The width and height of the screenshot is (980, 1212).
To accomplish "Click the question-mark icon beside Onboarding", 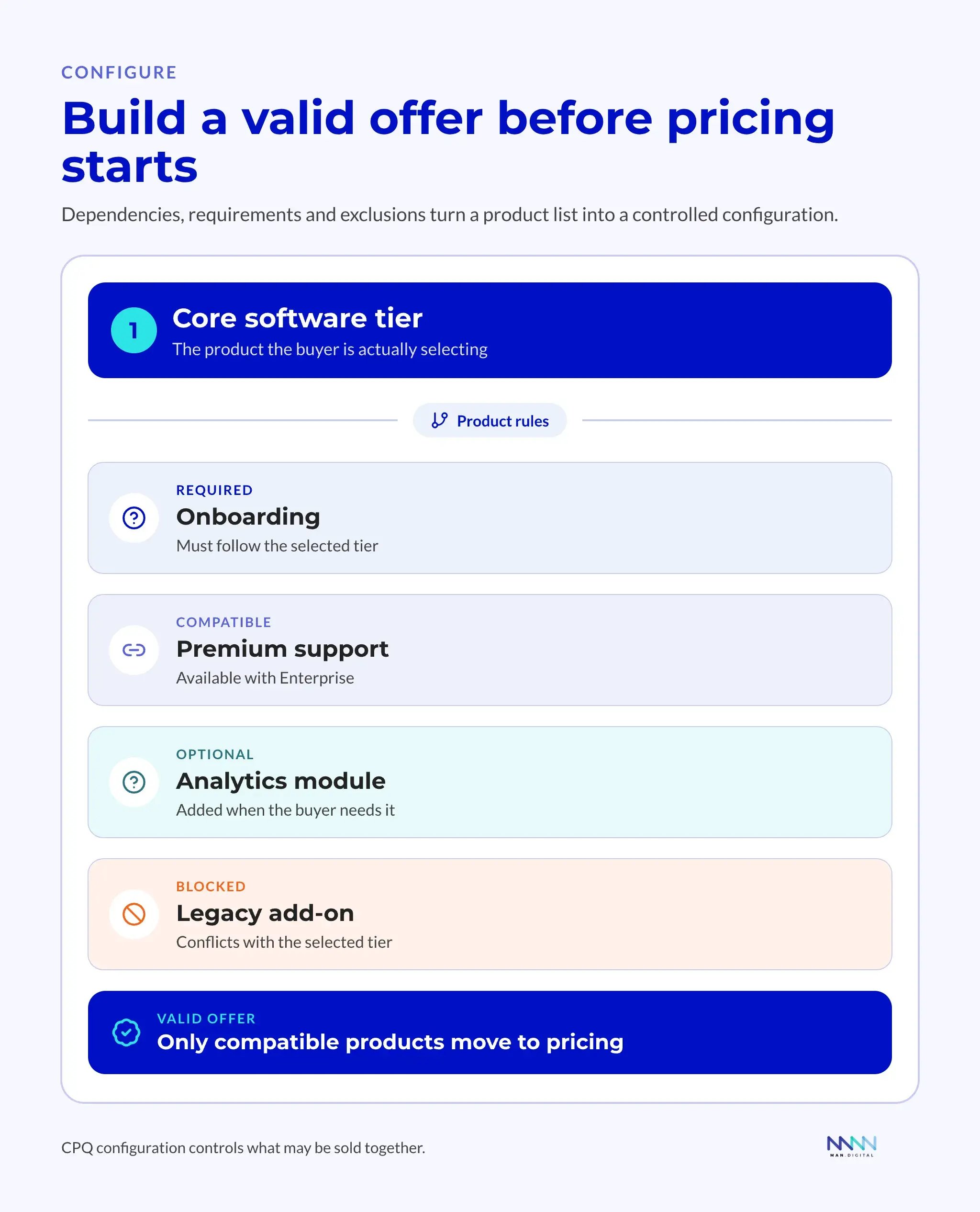I will [x=134, y=518].
